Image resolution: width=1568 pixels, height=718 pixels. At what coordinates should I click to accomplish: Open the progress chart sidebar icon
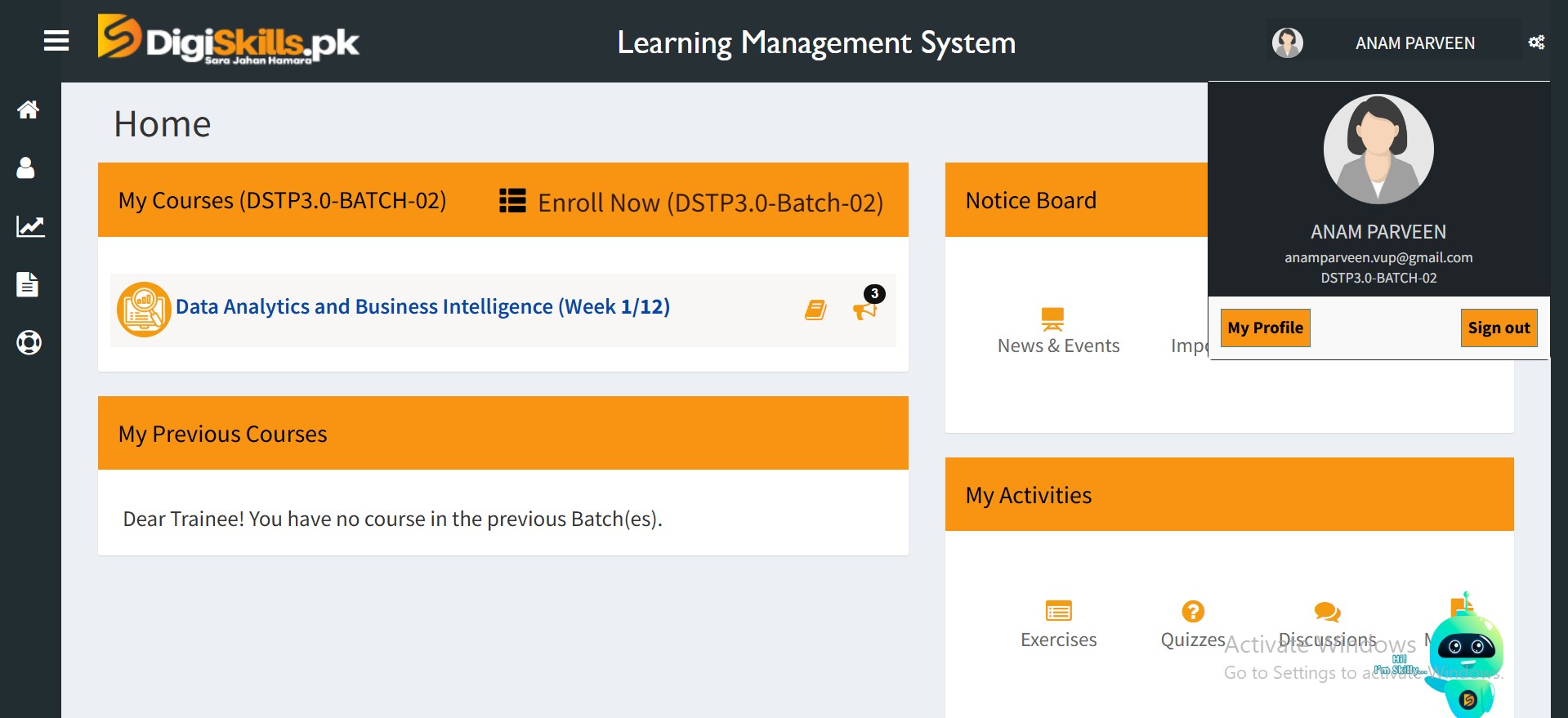[x=30, y=226]
